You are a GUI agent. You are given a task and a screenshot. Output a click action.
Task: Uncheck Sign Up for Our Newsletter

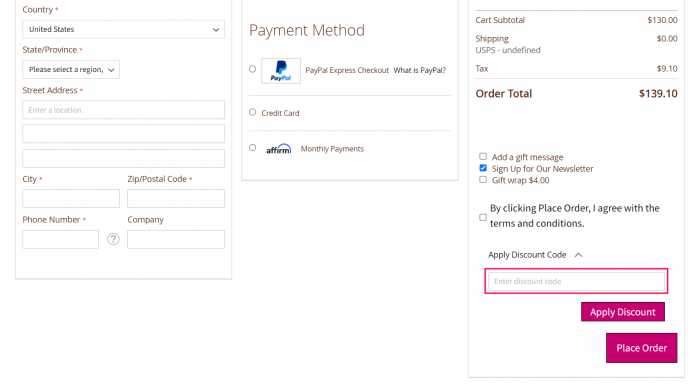[483, 168]
